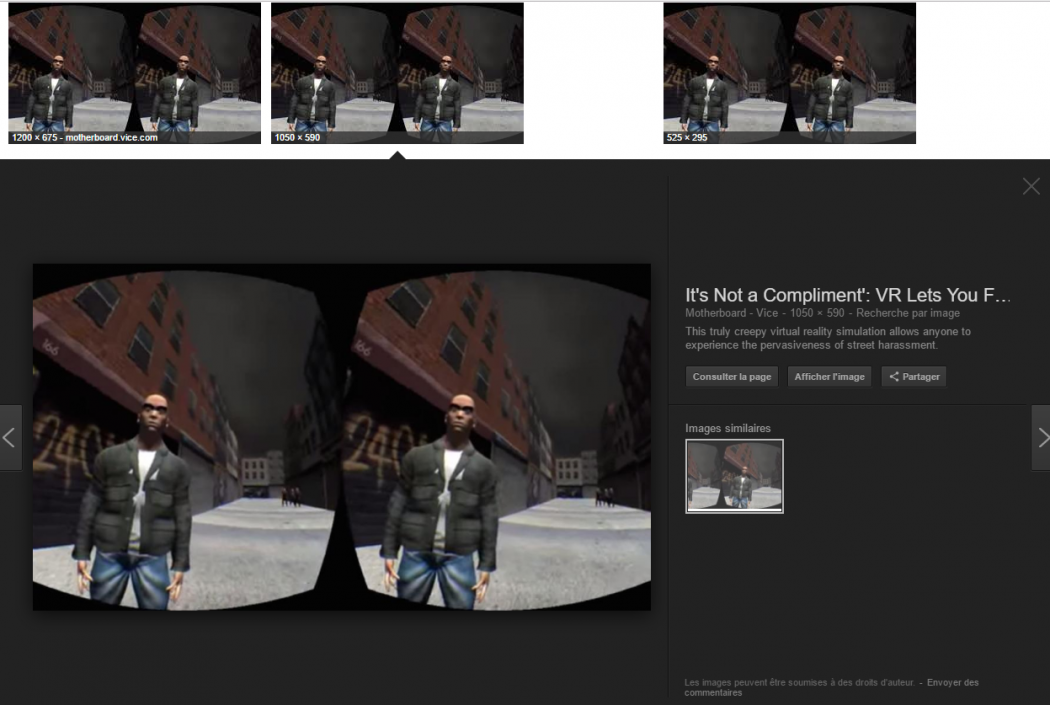The height and width of the screenshot is (705, 1050).
Task: Click the Recherche par image link
Action: pos(907,313)
